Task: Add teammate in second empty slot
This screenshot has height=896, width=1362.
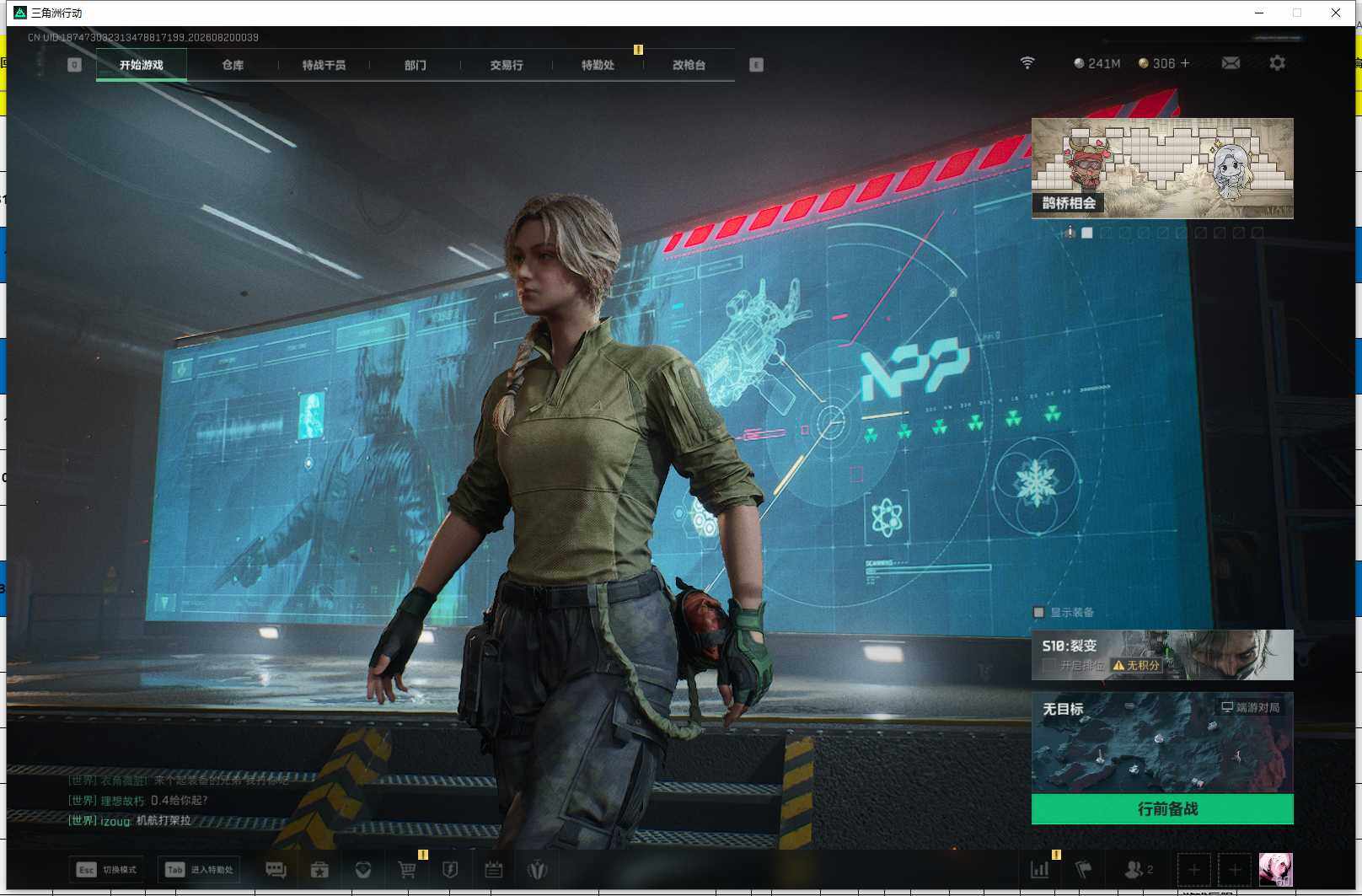Action: click(x=1235, y=870)
